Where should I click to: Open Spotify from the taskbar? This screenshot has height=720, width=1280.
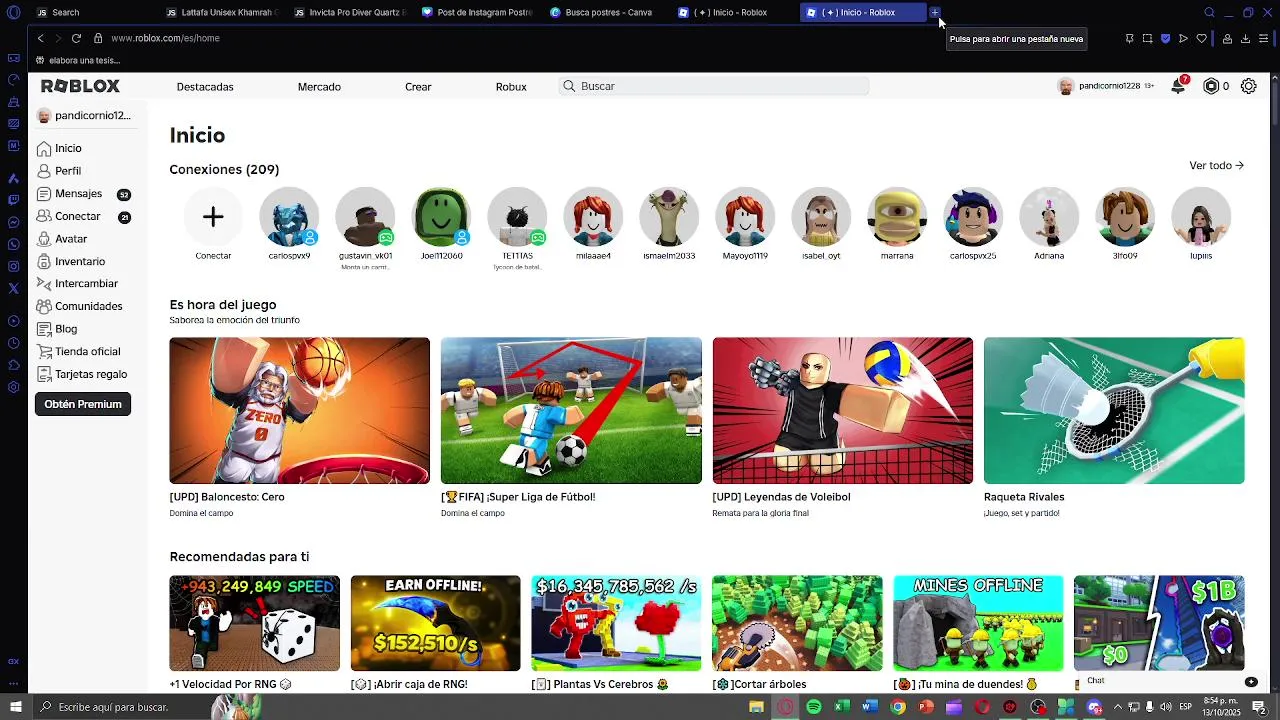click(x=814, y=707)
